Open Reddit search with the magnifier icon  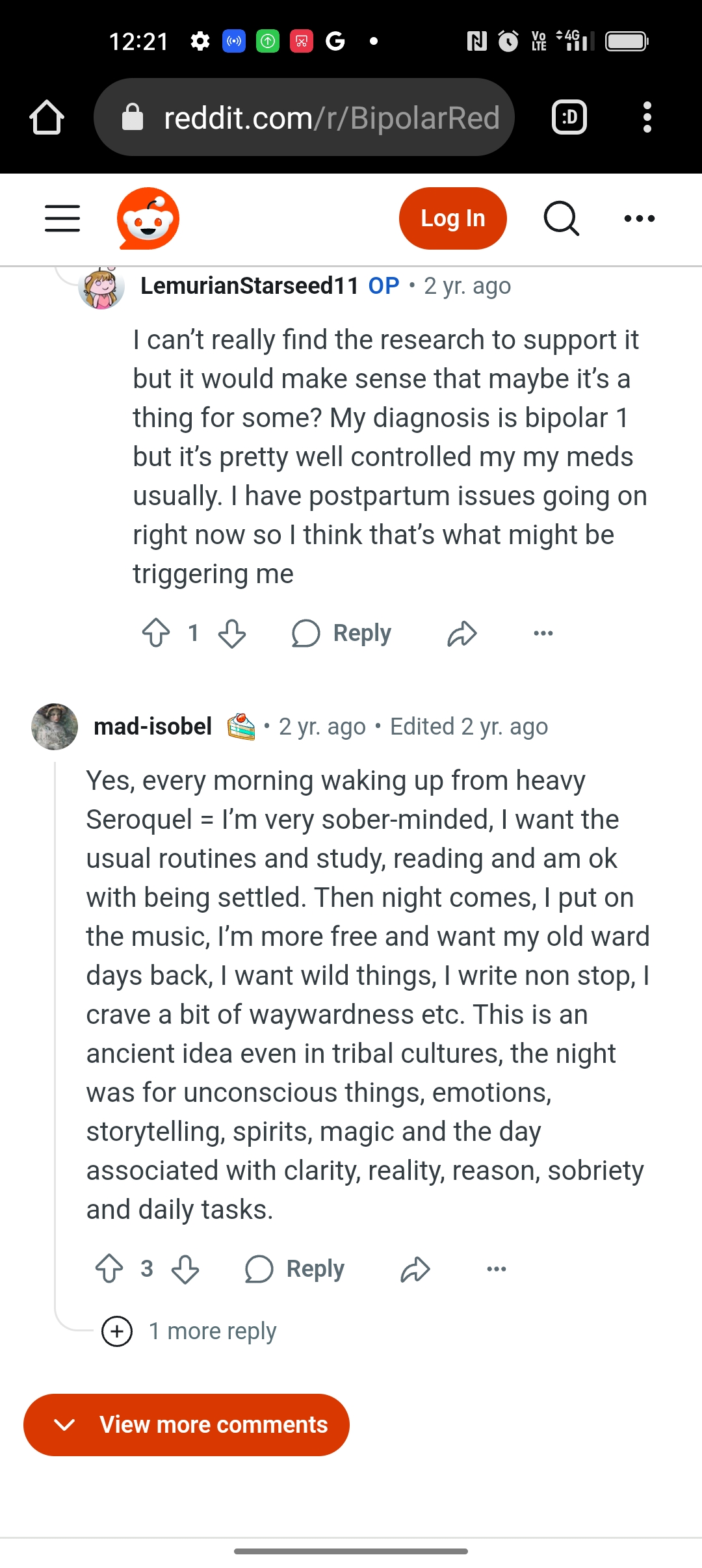coord(561,218)
